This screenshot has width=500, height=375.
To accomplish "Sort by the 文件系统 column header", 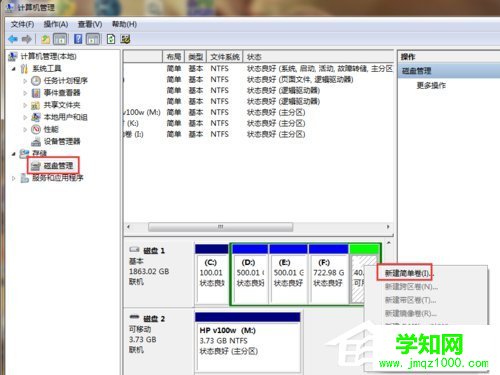I will click(x=225, y=57).
